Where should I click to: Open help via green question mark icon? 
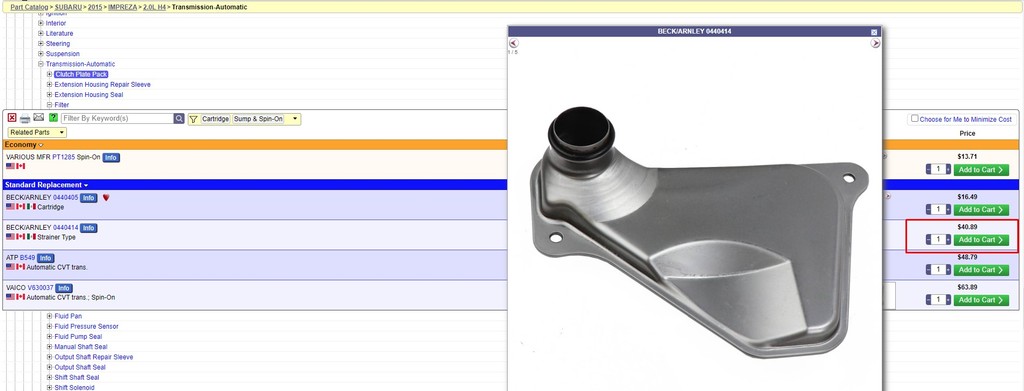[x=54, y=117]
